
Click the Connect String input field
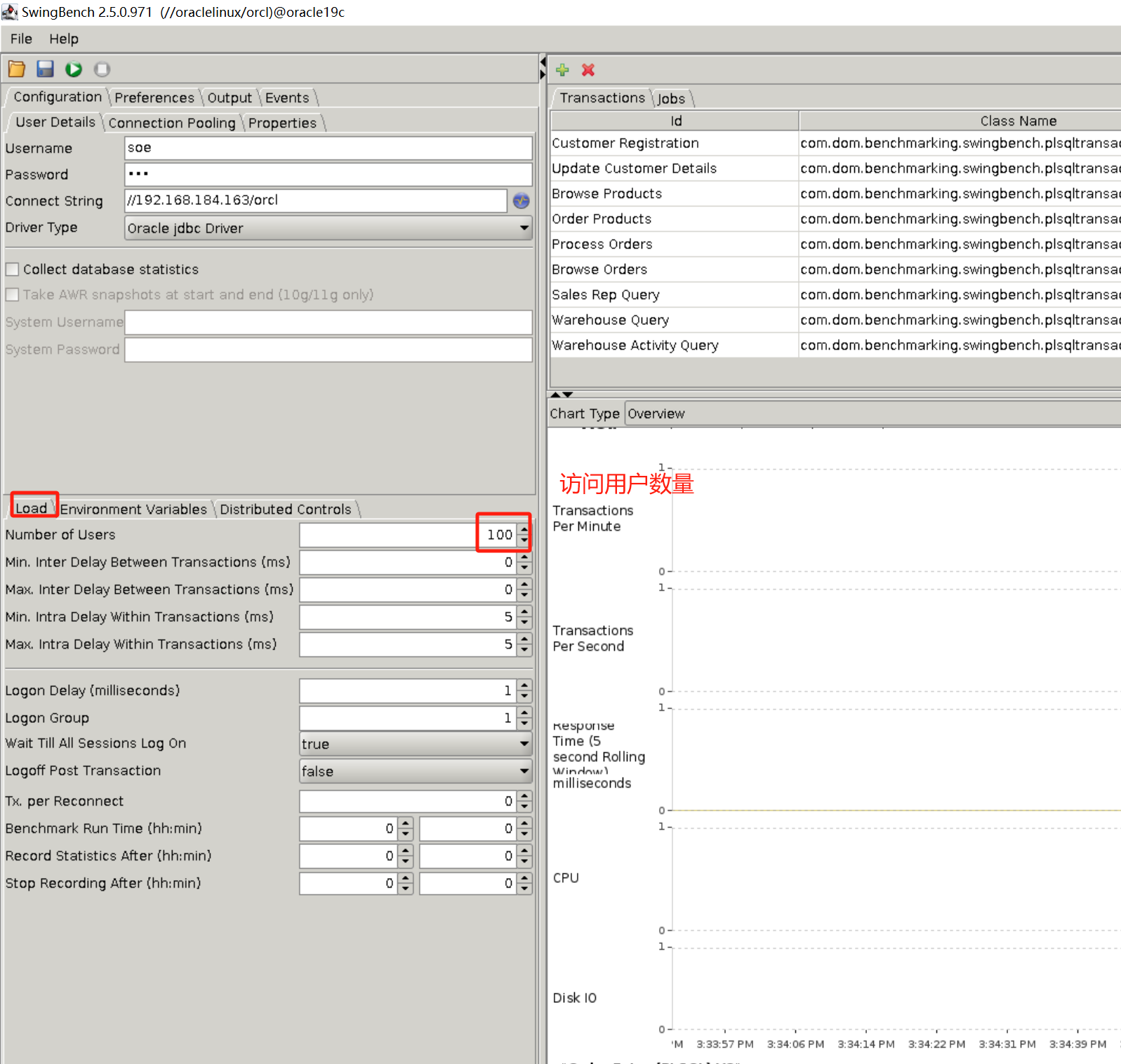click(x=316, y=201)
